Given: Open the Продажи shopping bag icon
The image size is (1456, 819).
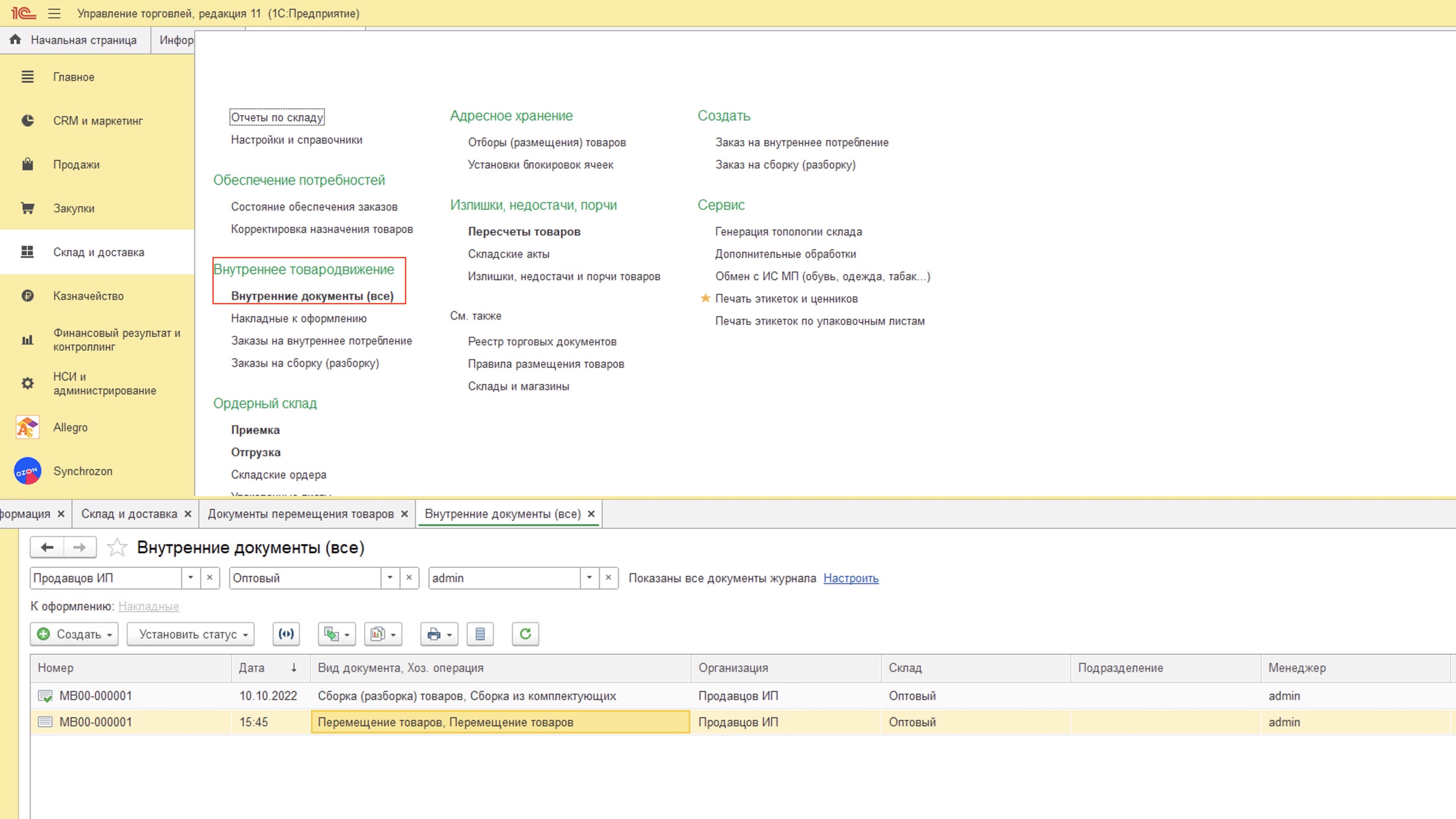Looking at the screenshot, I should click(x=27, y=164).
